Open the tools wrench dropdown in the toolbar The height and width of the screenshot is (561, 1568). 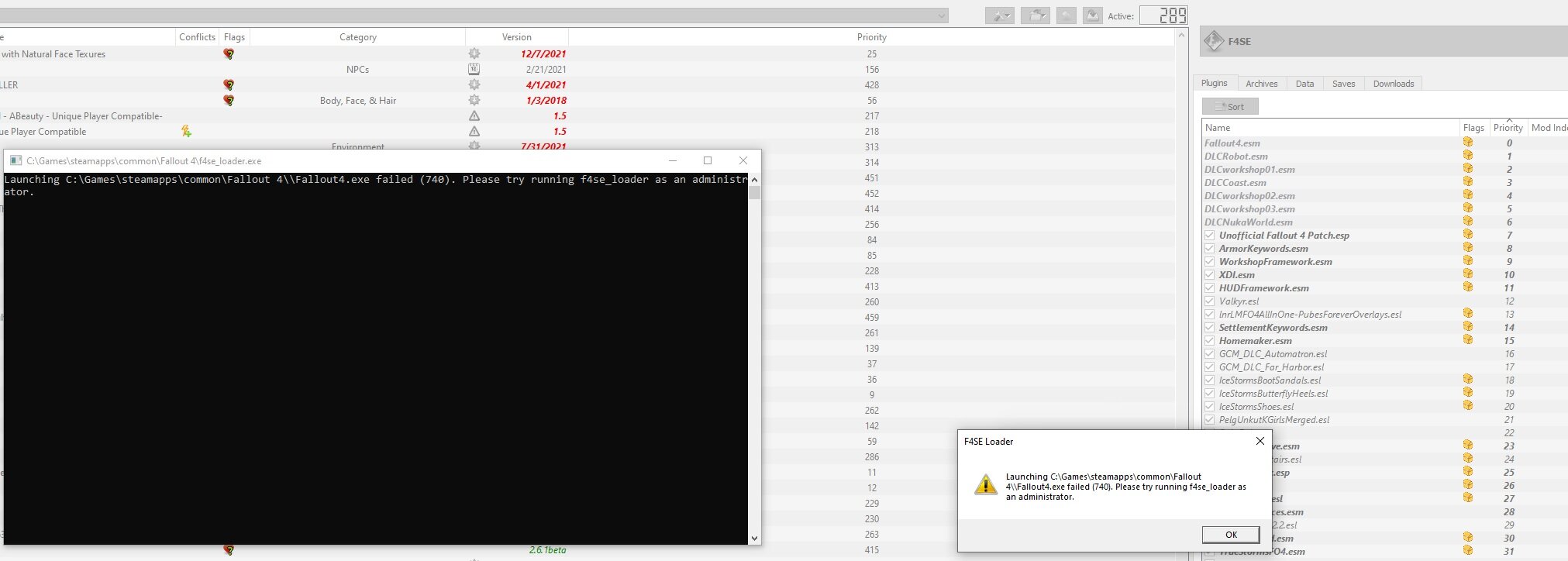click(x=1000, y=15)
